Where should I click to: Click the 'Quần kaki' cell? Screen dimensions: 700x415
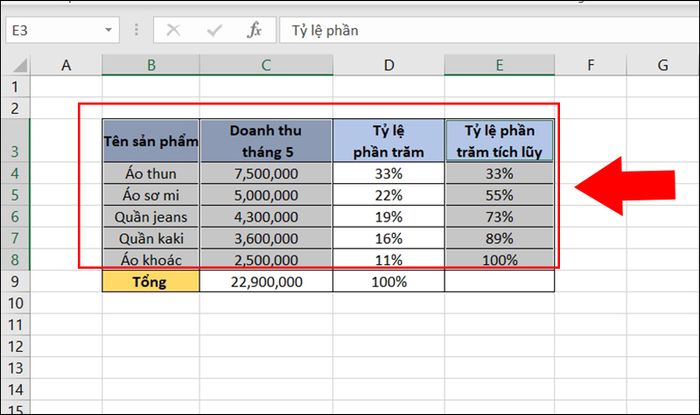pos(151,238)
